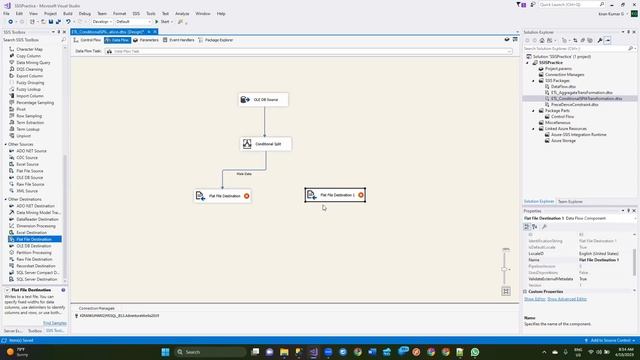Toggle auto-hide pin on Properties panel
This screenshot has height=360, width=640.
click(x=629, y=211)
